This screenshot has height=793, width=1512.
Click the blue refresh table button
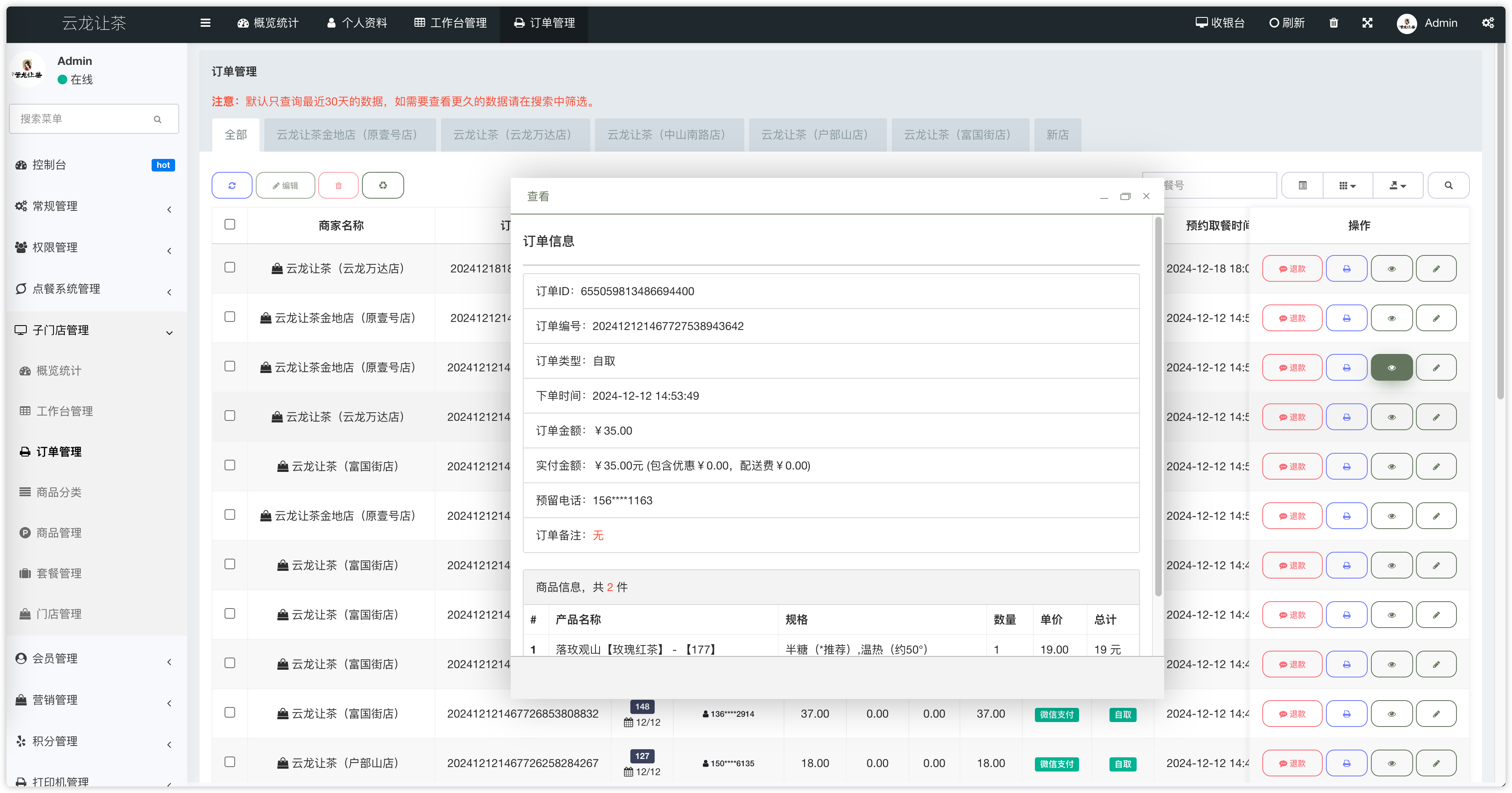point(232,186)
